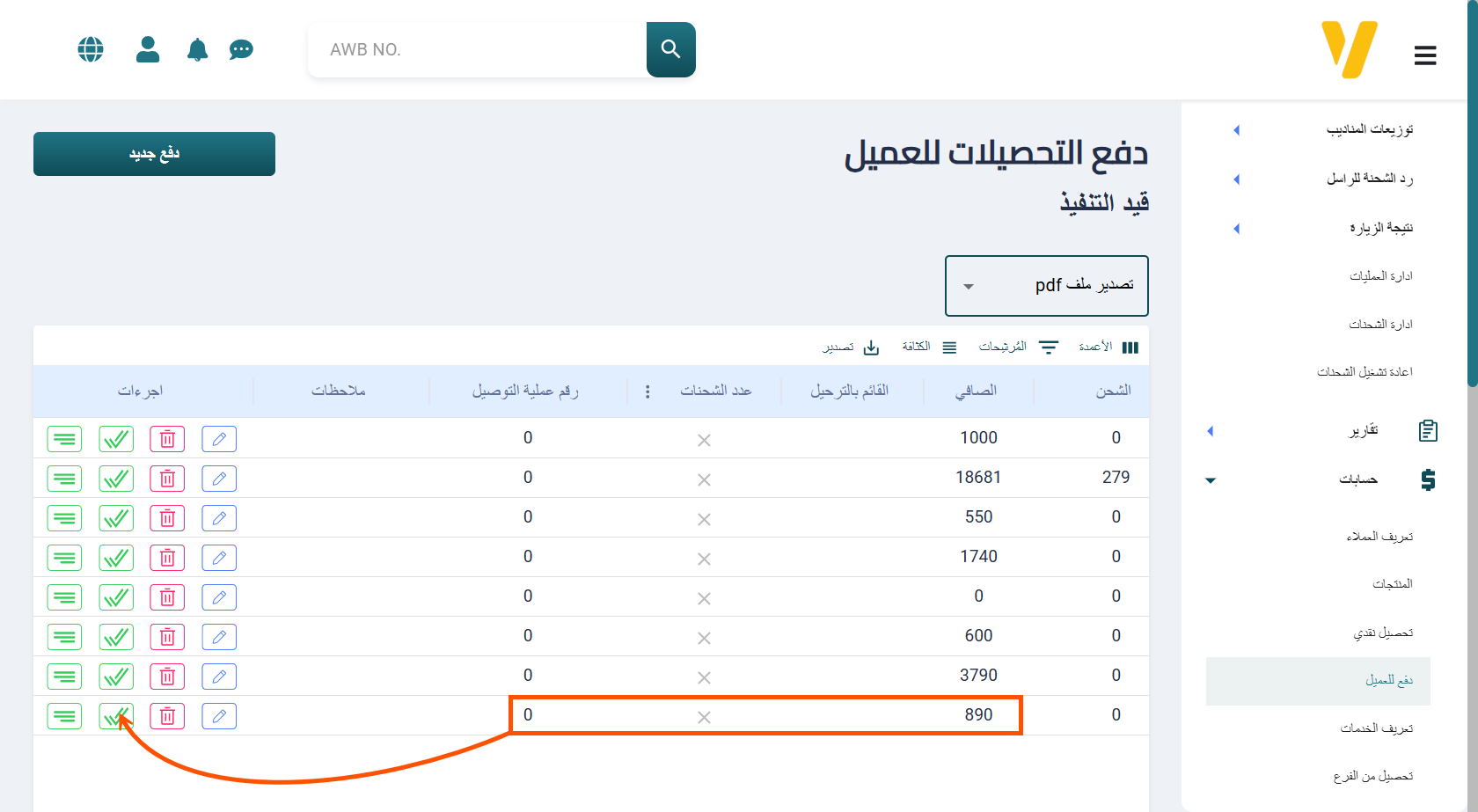Focus the AWB NO. search field
Viewport: 1478px width, 812px height.
479,50
